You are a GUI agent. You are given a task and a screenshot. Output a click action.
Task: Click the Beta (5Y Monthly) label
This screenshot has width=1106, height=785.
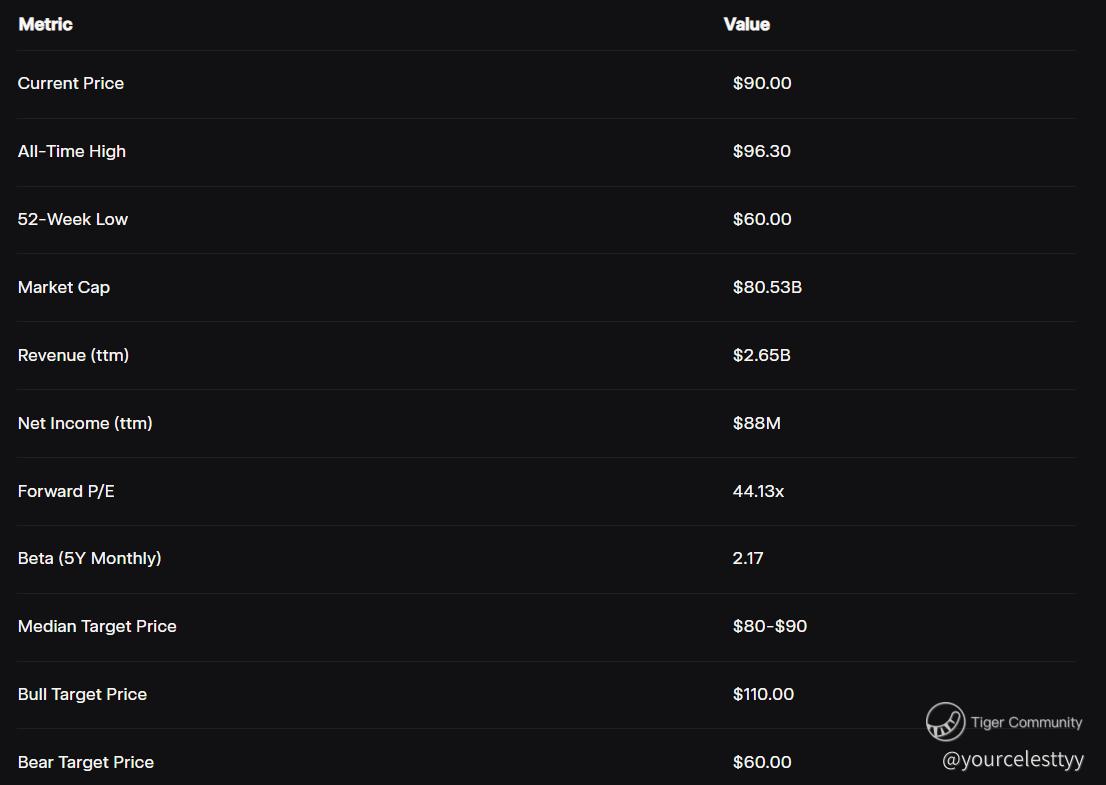[90, 559]
